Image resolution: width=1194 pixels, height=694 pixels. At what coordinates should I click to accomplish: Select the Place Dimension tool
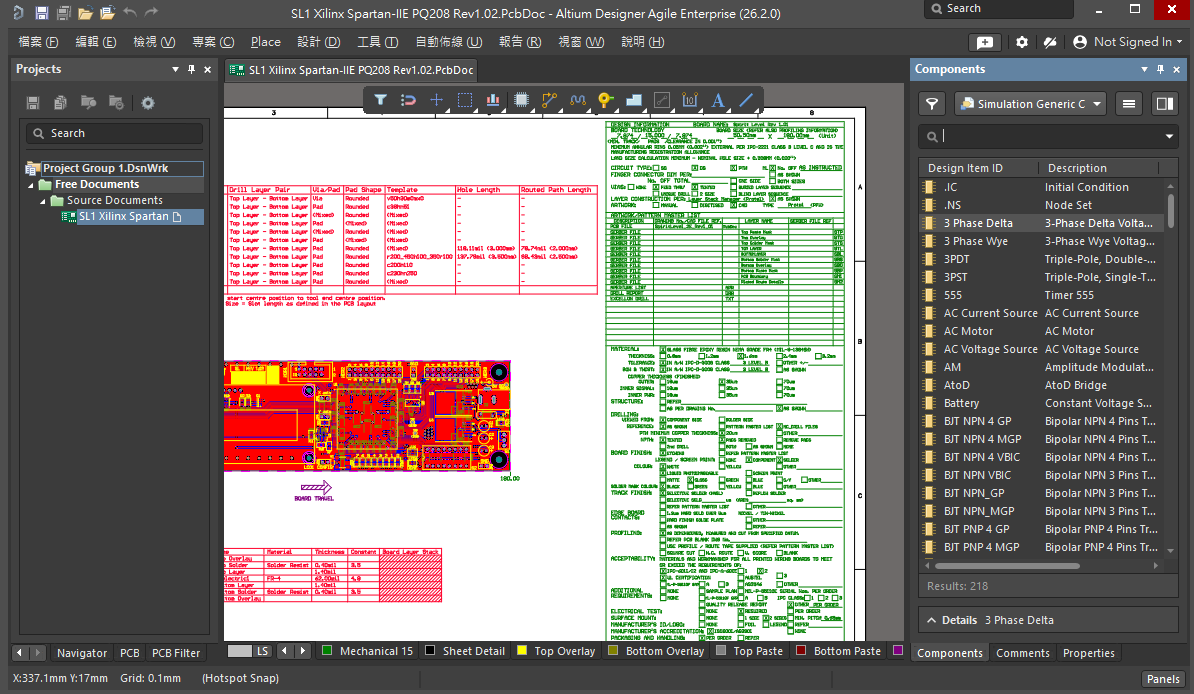tap(690, 100)
